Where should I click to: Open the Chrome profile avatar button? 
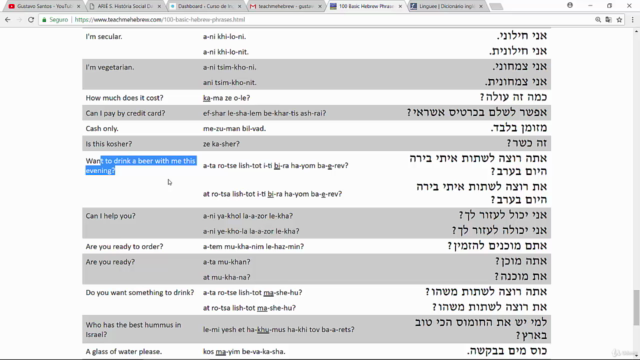pos(570,5)
